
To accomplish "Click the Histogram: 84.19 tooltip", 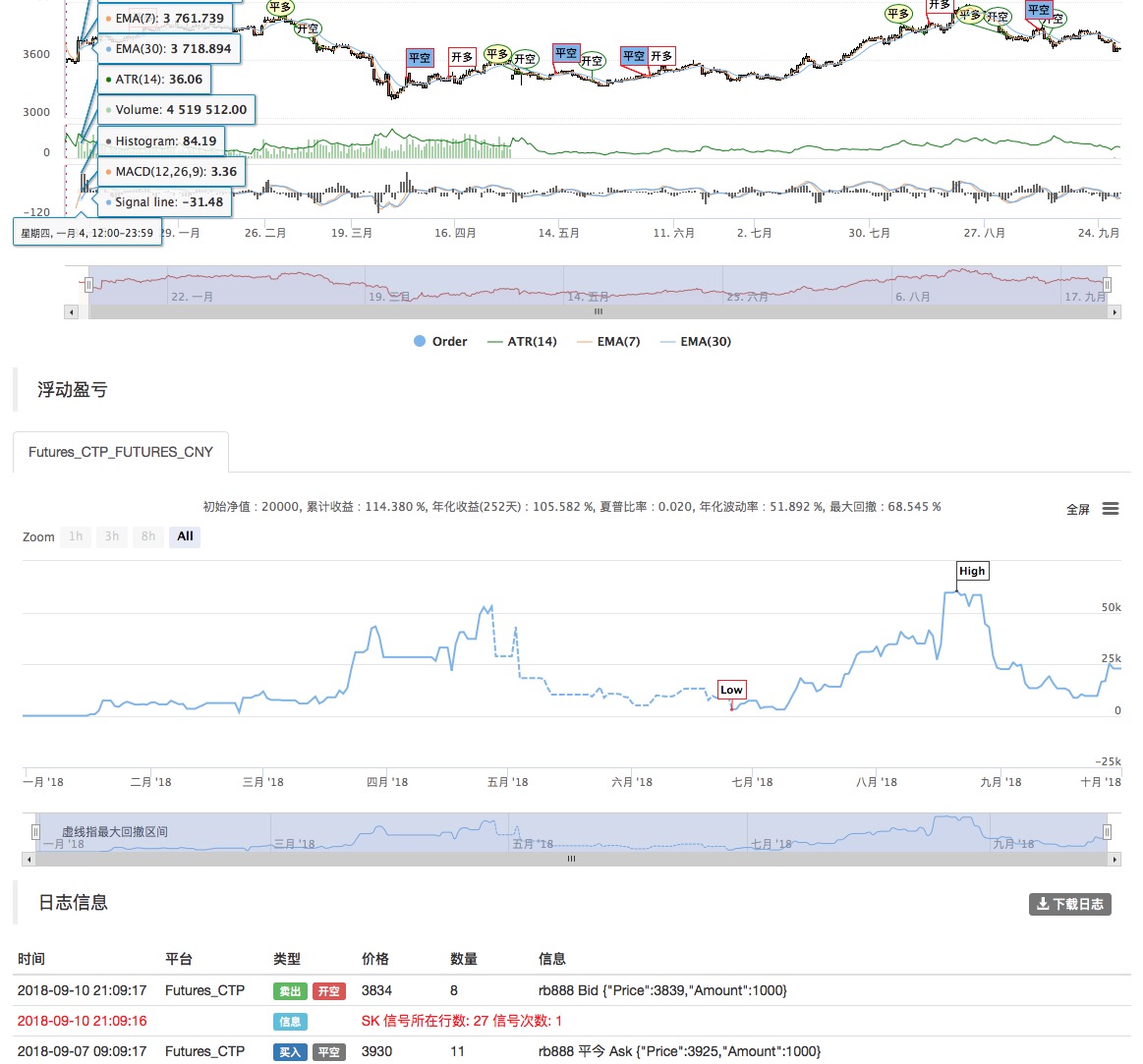I will click(161, 140).
